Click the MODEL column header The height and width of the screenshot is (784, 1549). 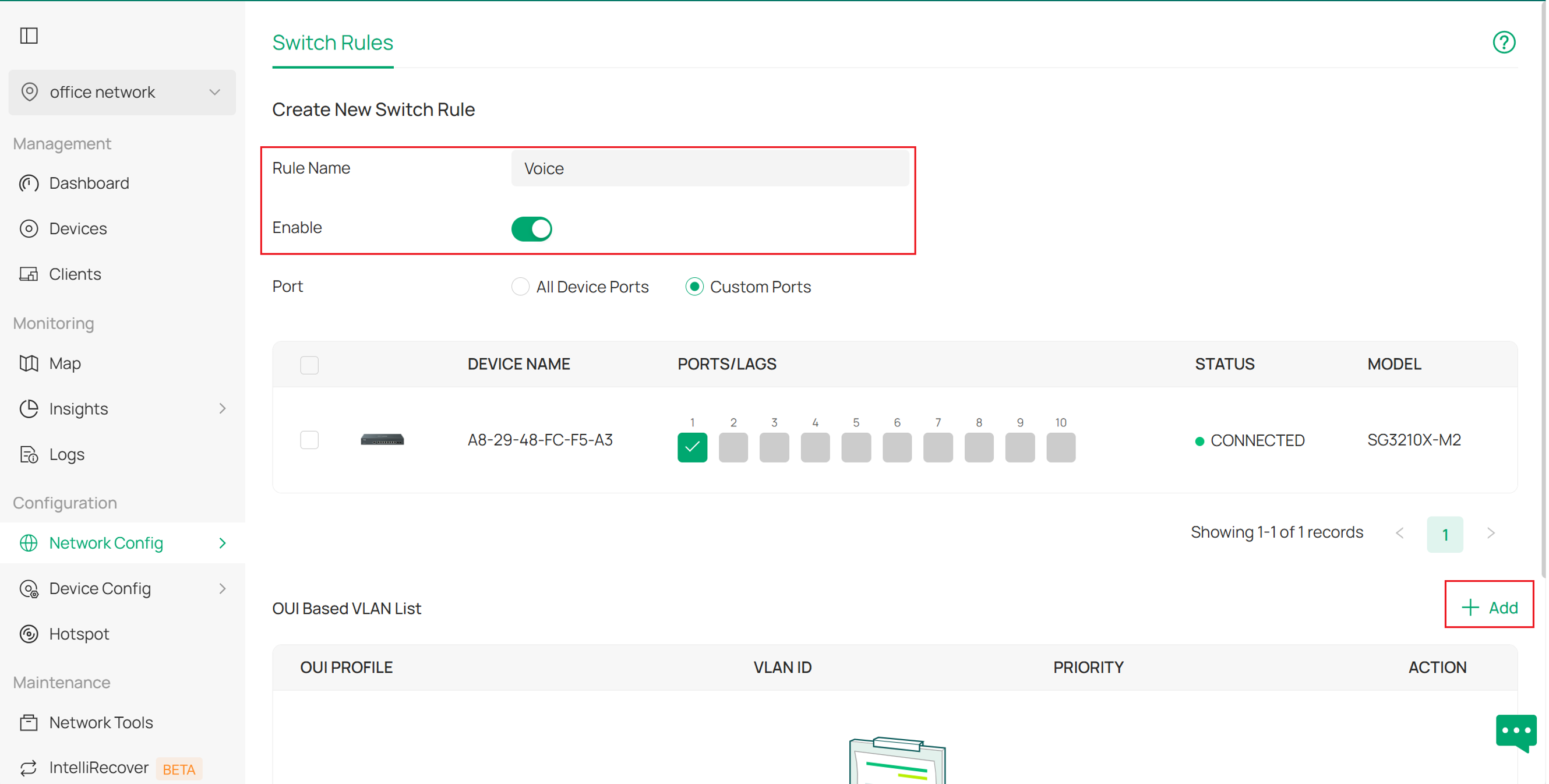tap(1395, 365)
